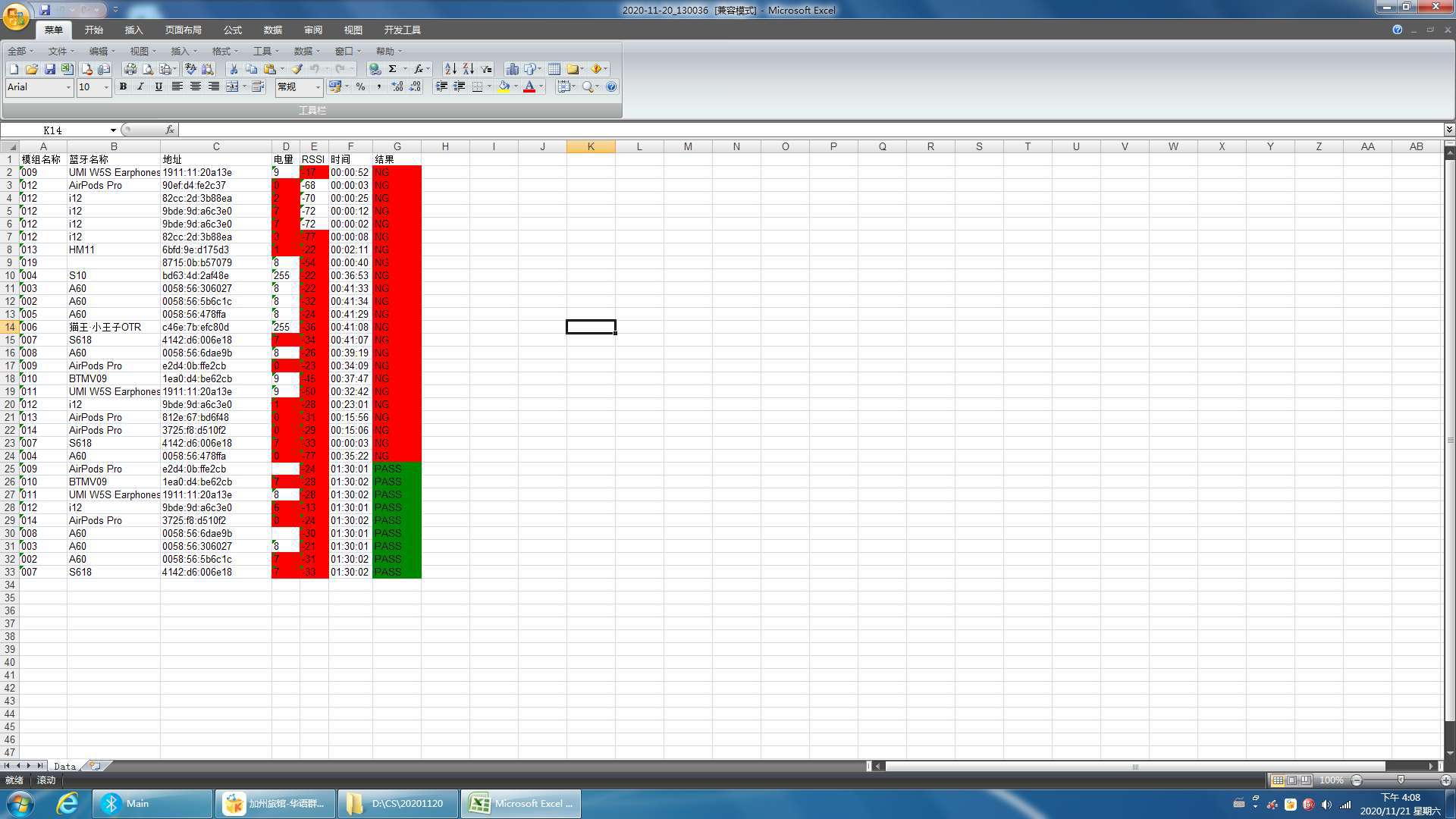
Task: Open the font size 10 dropdown
Action: point(106,87)
